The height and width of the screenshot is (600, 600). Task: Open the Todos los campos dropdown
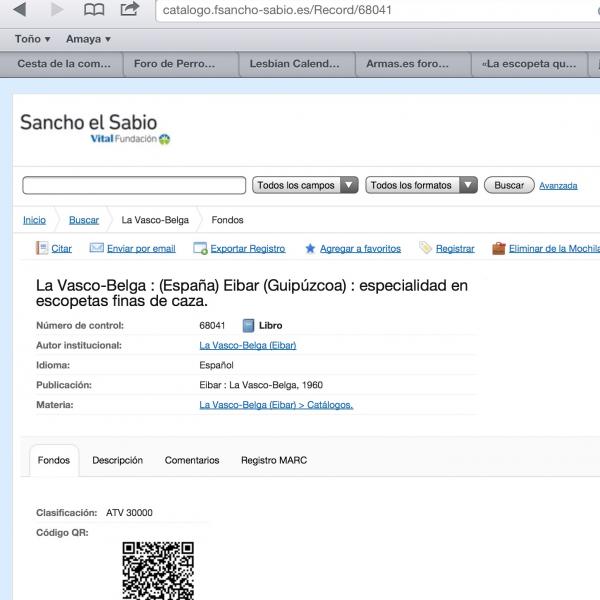tap(305, 185)
